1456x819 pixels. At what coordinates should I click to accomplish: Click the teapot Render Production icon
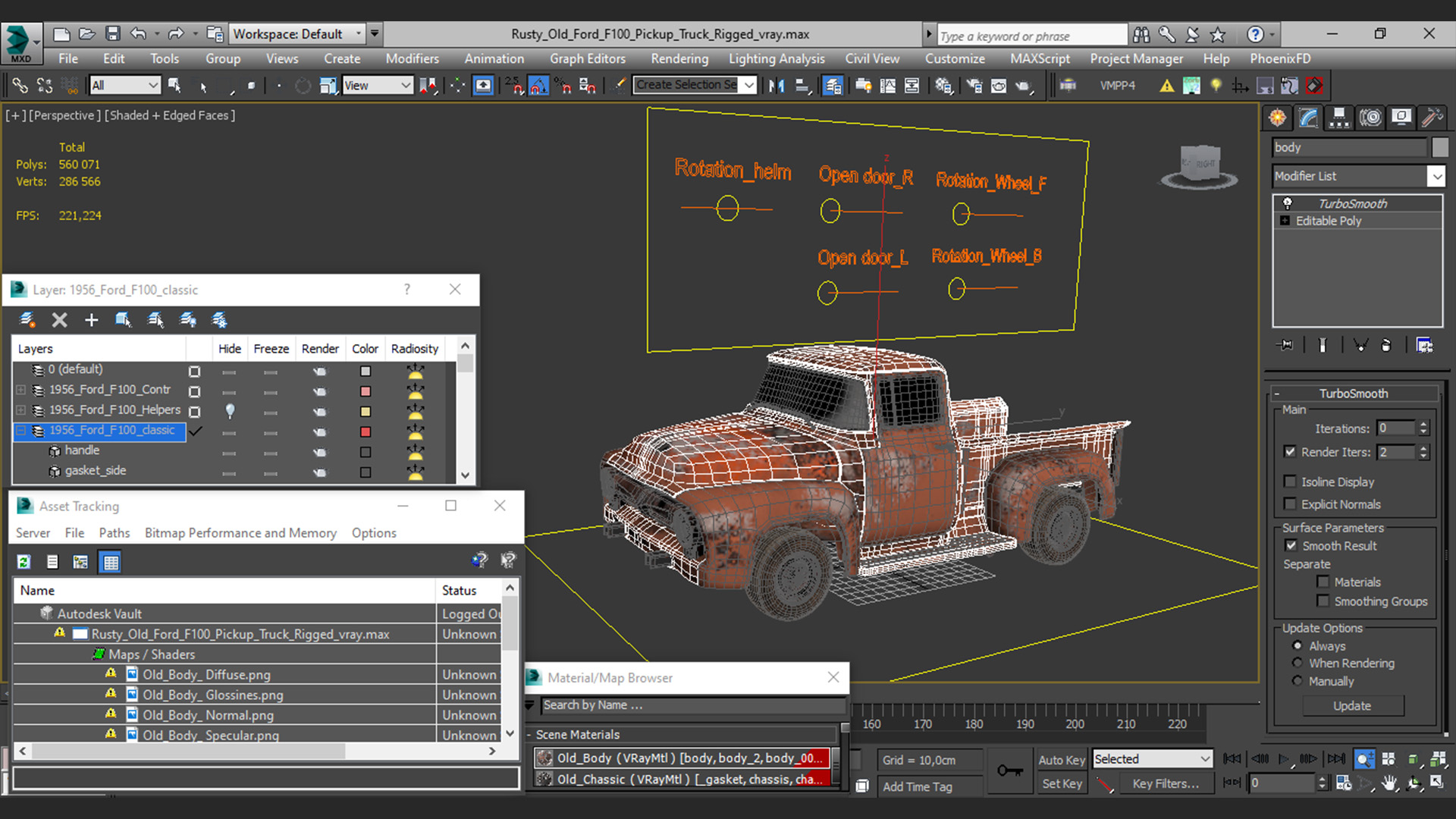coord(1024,86)
